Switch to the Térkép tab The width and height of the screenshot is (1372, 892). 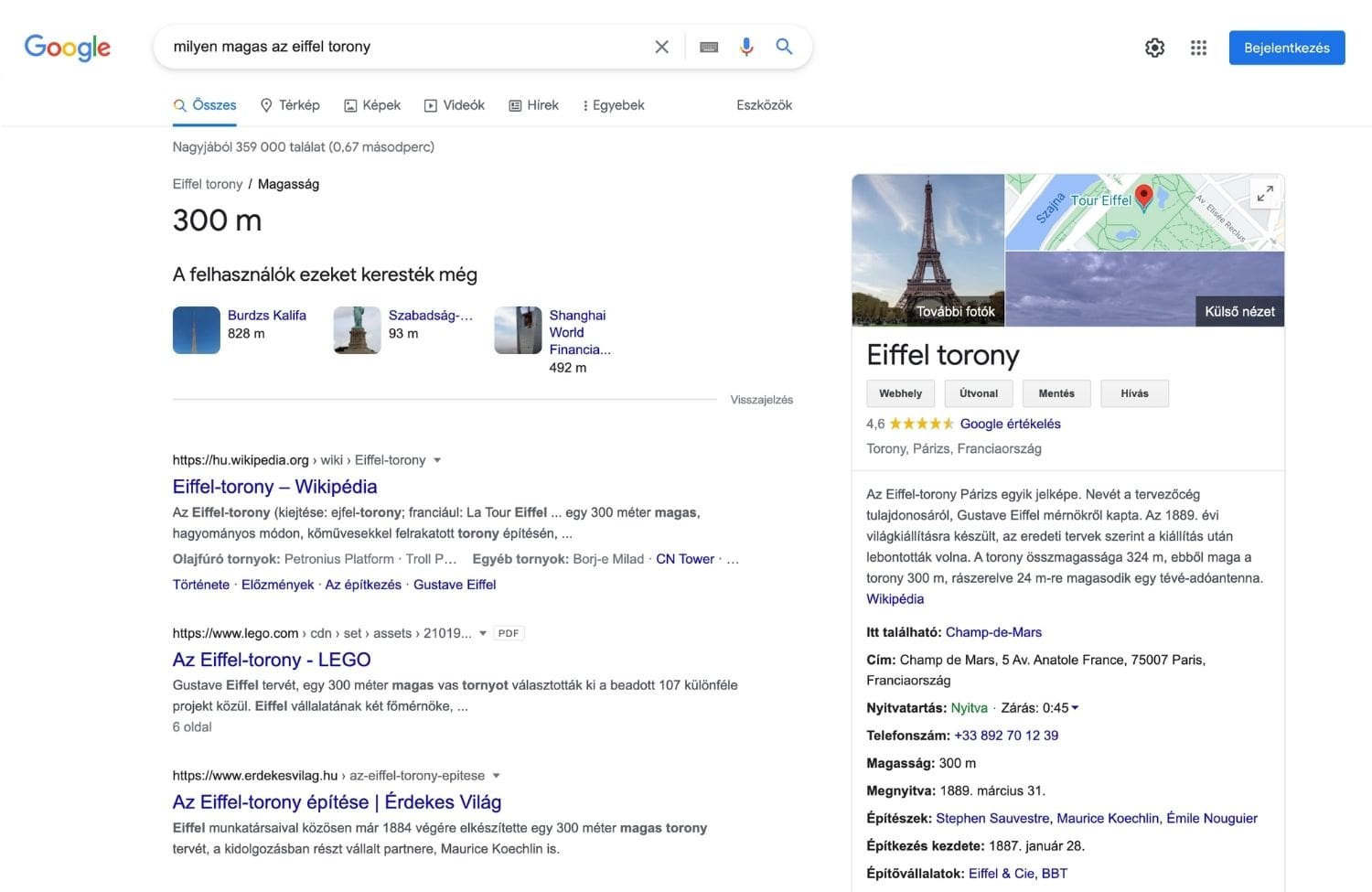(290, 105)
